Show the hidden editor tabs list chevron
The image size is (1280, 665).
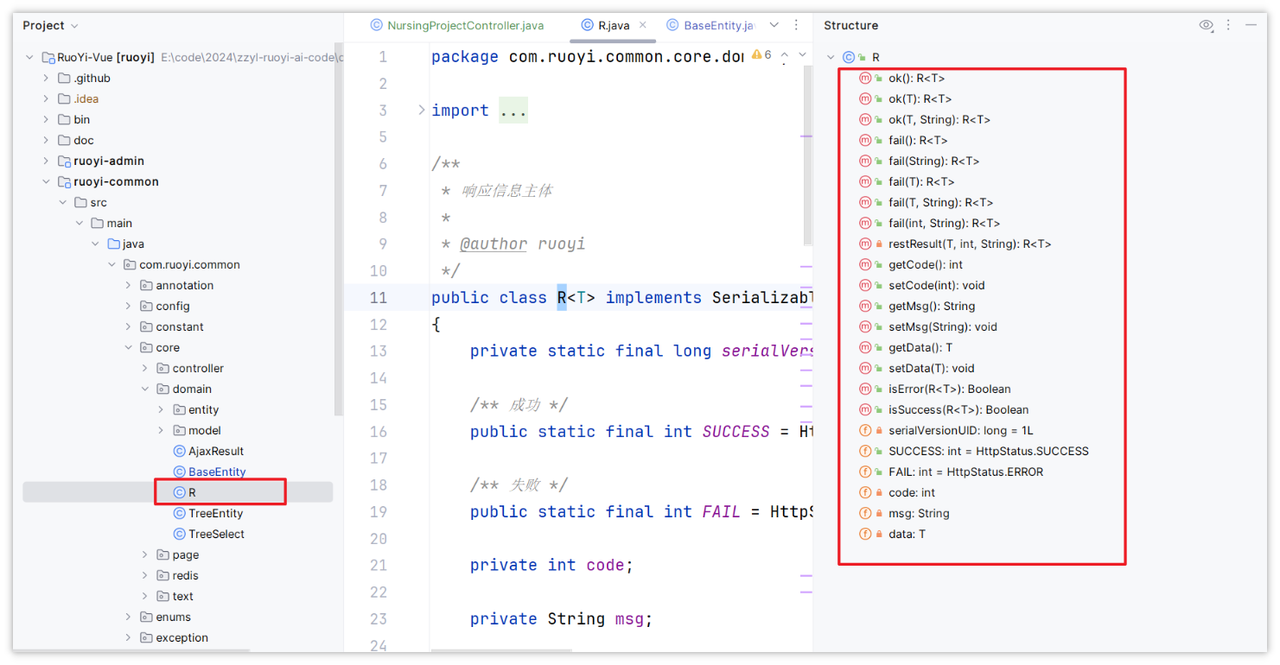click(x=774, y=25)
